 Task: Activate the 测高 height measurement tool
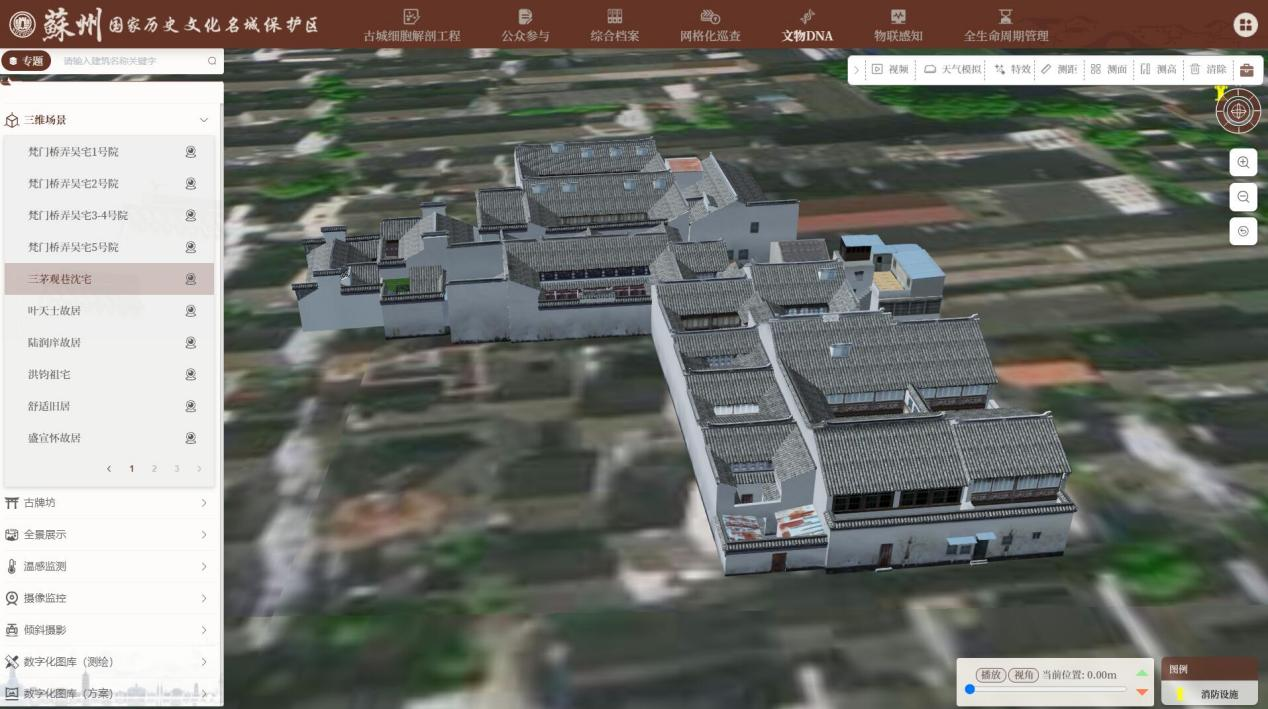click(1158, 70)
